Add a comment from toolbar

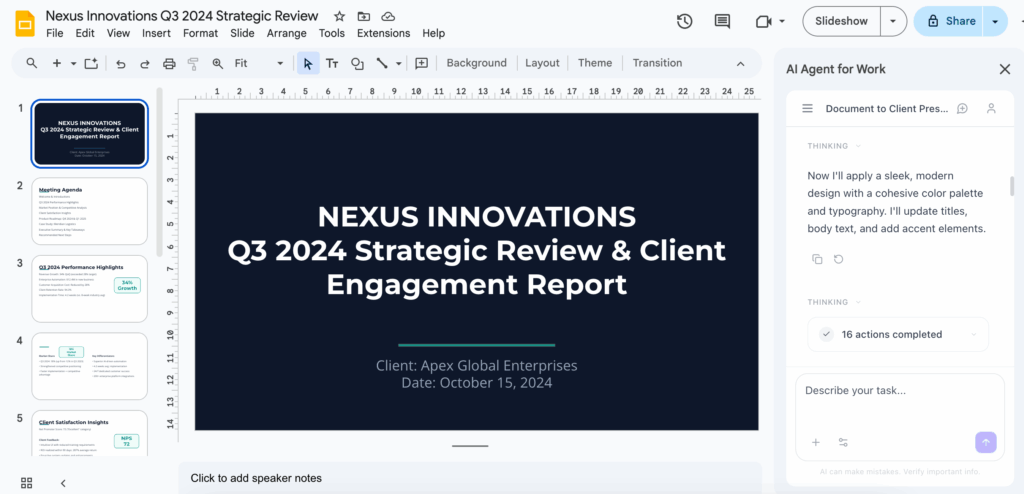tap(422, 63)
